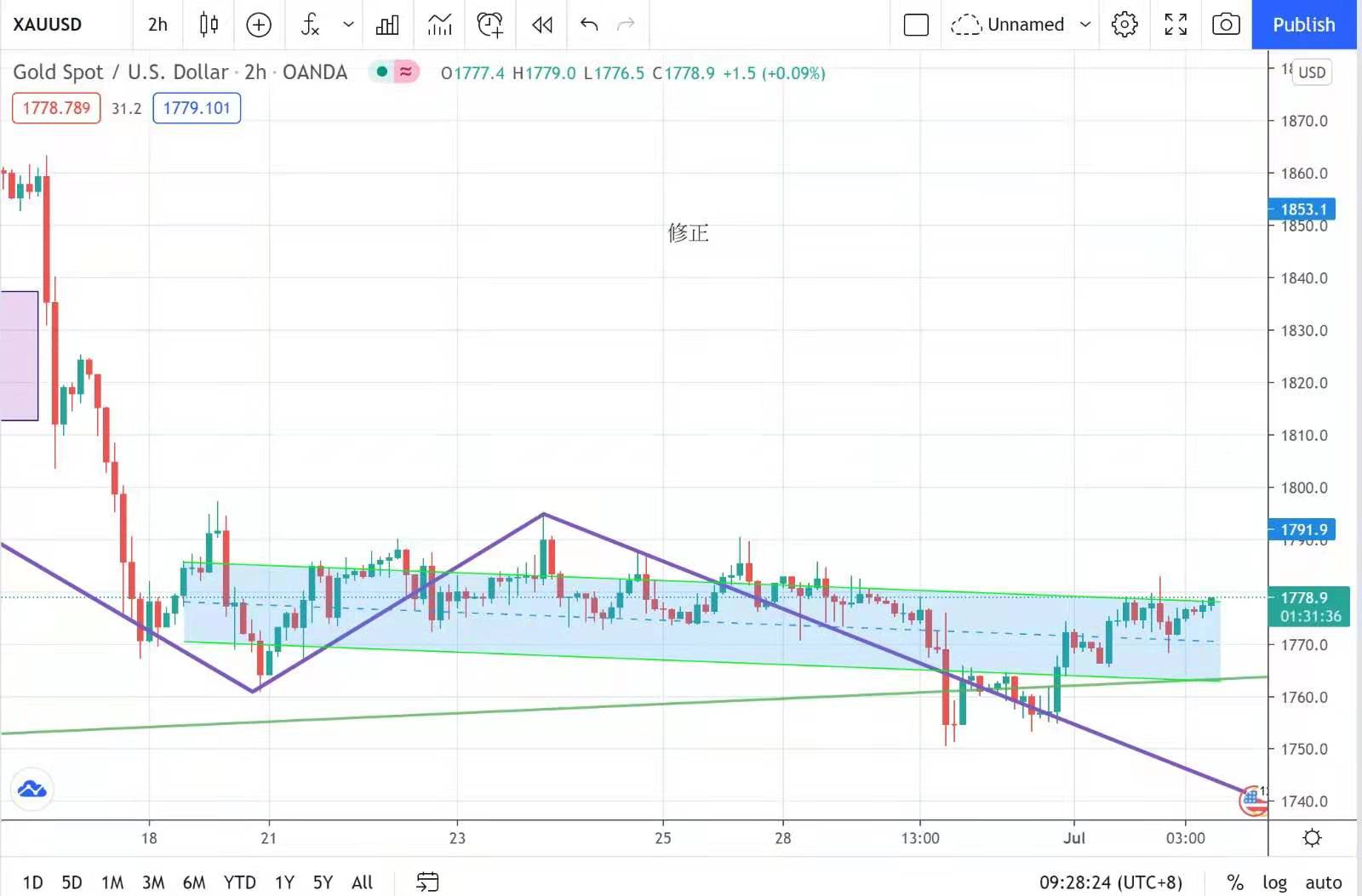Start bar replay with the rewind icon

click(542, 25)
